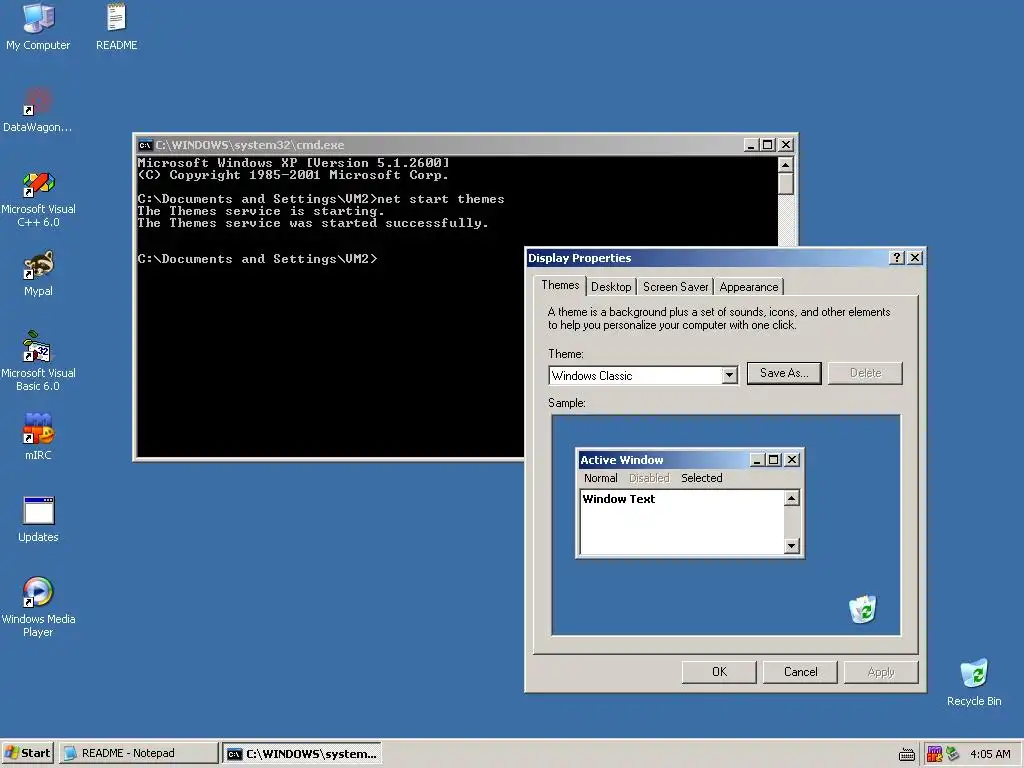Click the colorful shield tray icon
The width and height of the screenshot is (1024, 768).
(x=934, y=754)
